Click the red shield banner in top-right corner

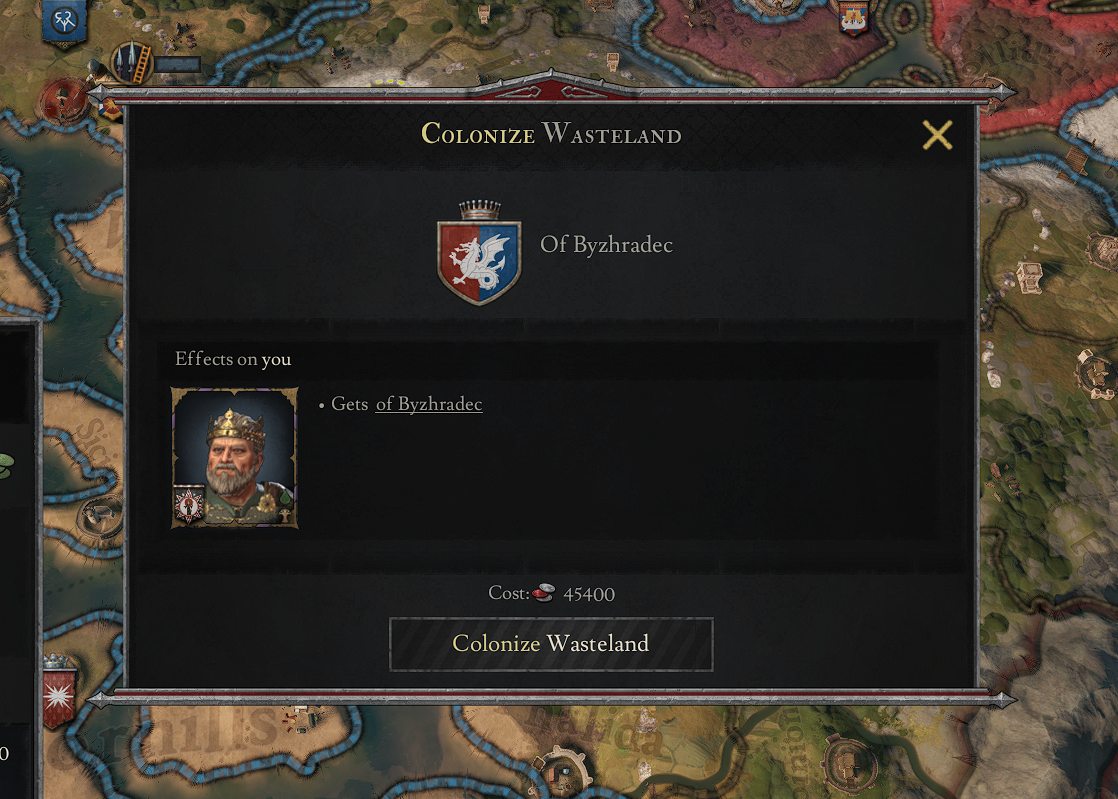coord(855,18)
